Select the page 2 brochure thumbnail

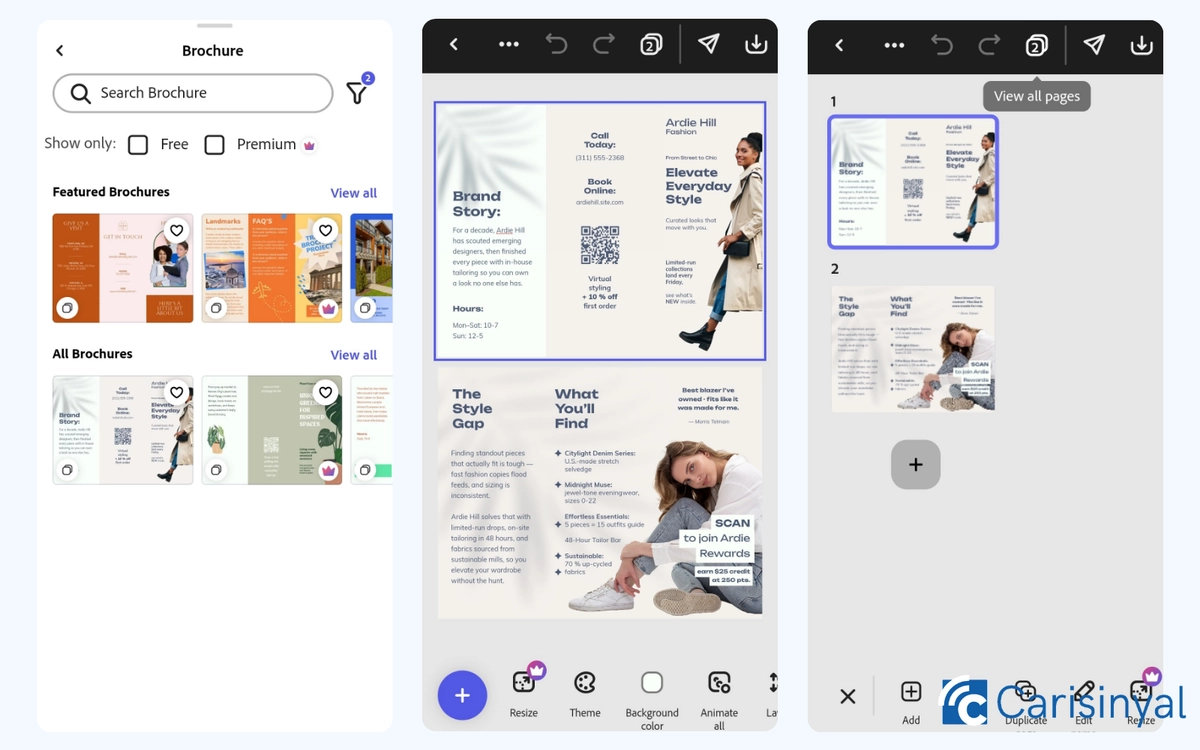click(913, 349)
